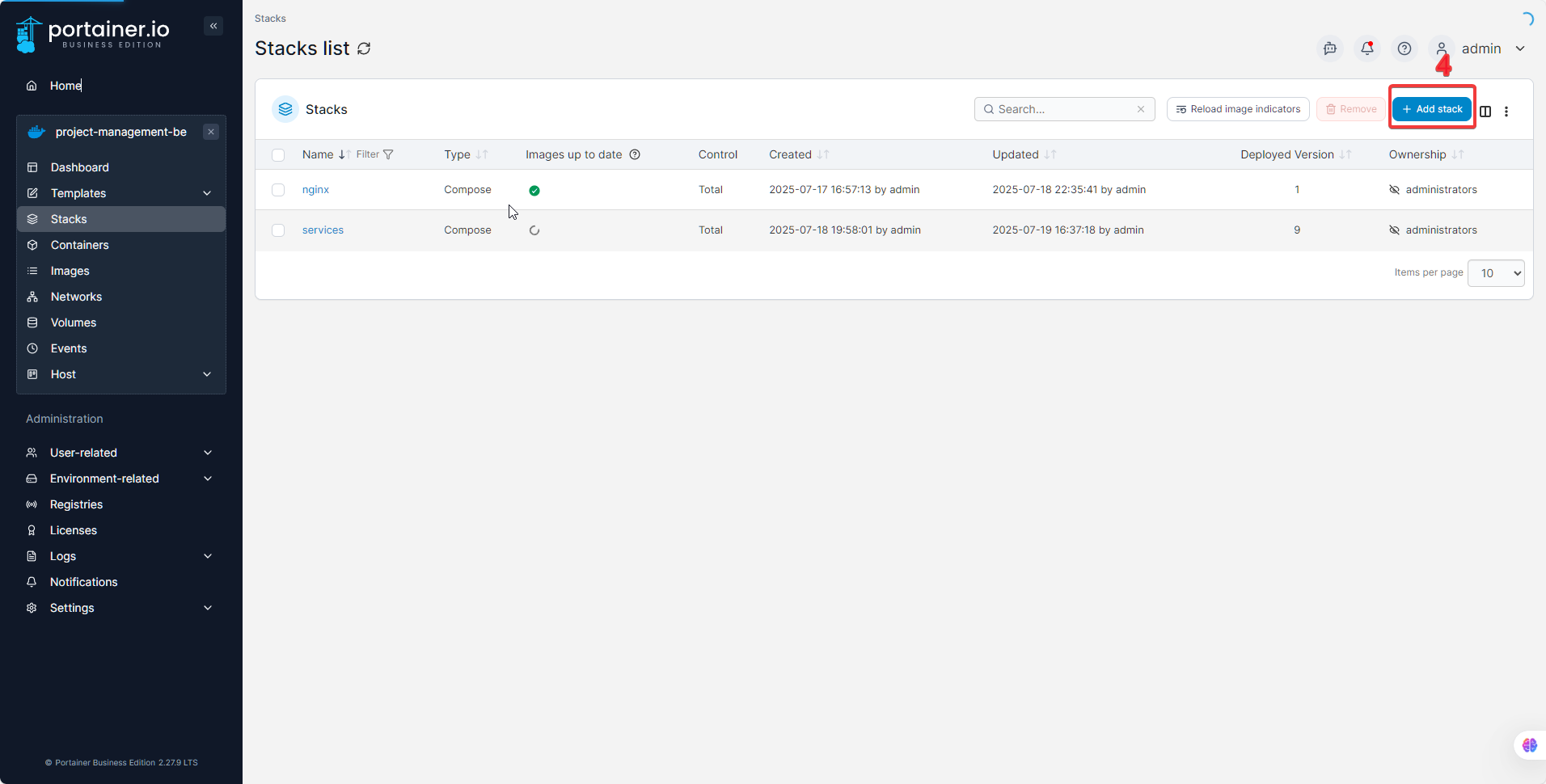Check the nginx stack row checkbox
Viewport: 1546px width, 784px height.
coord(278,190)
